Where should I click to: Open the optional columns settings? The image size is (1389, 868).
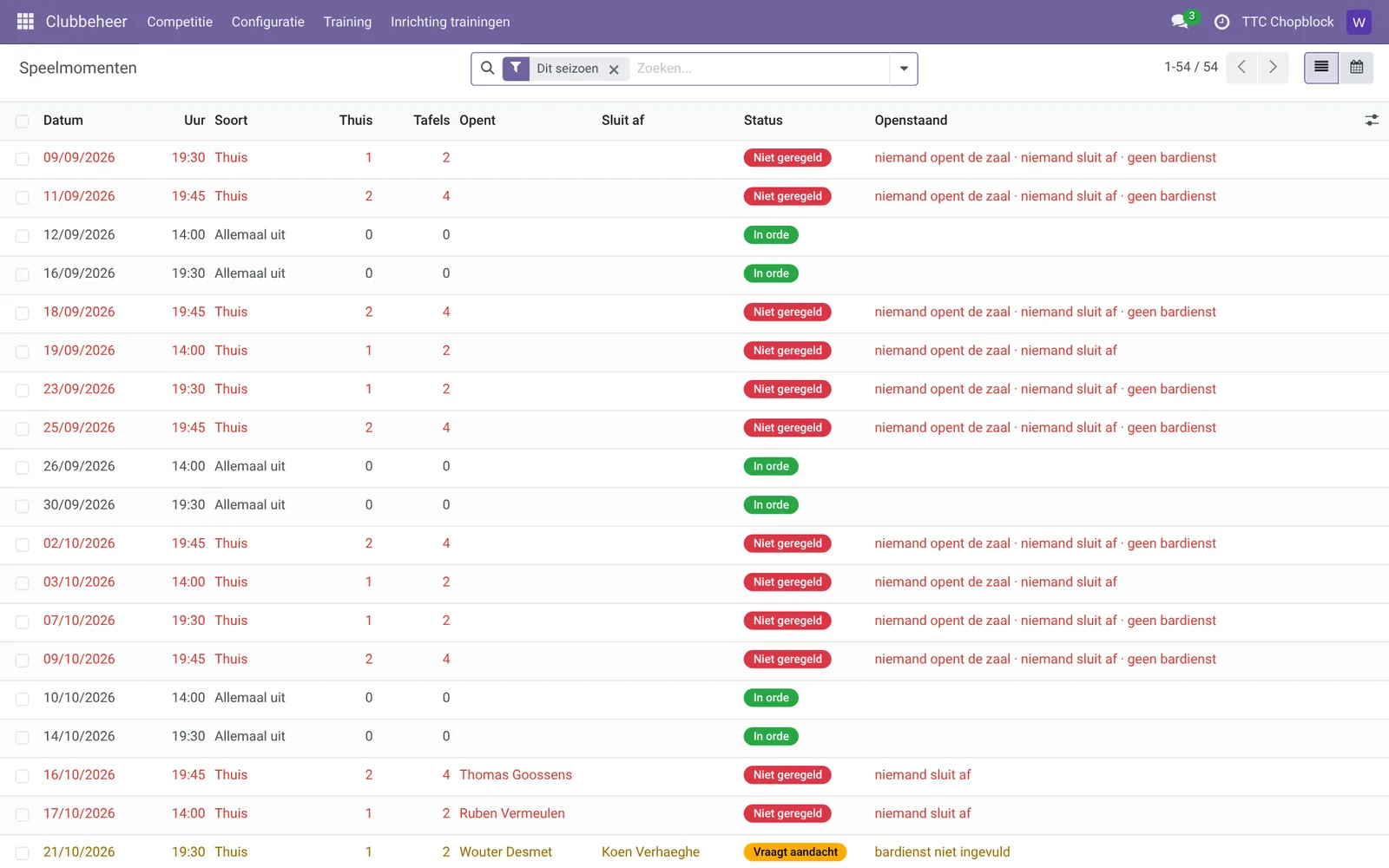click(1372, 121)
